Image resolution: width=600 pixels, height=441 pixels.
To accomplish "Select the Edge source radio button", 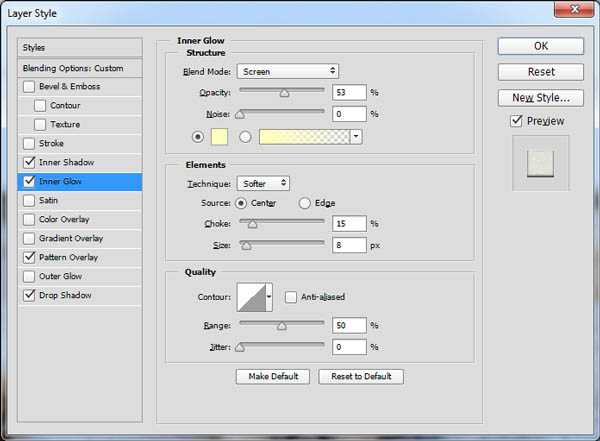I will (305, 203).
